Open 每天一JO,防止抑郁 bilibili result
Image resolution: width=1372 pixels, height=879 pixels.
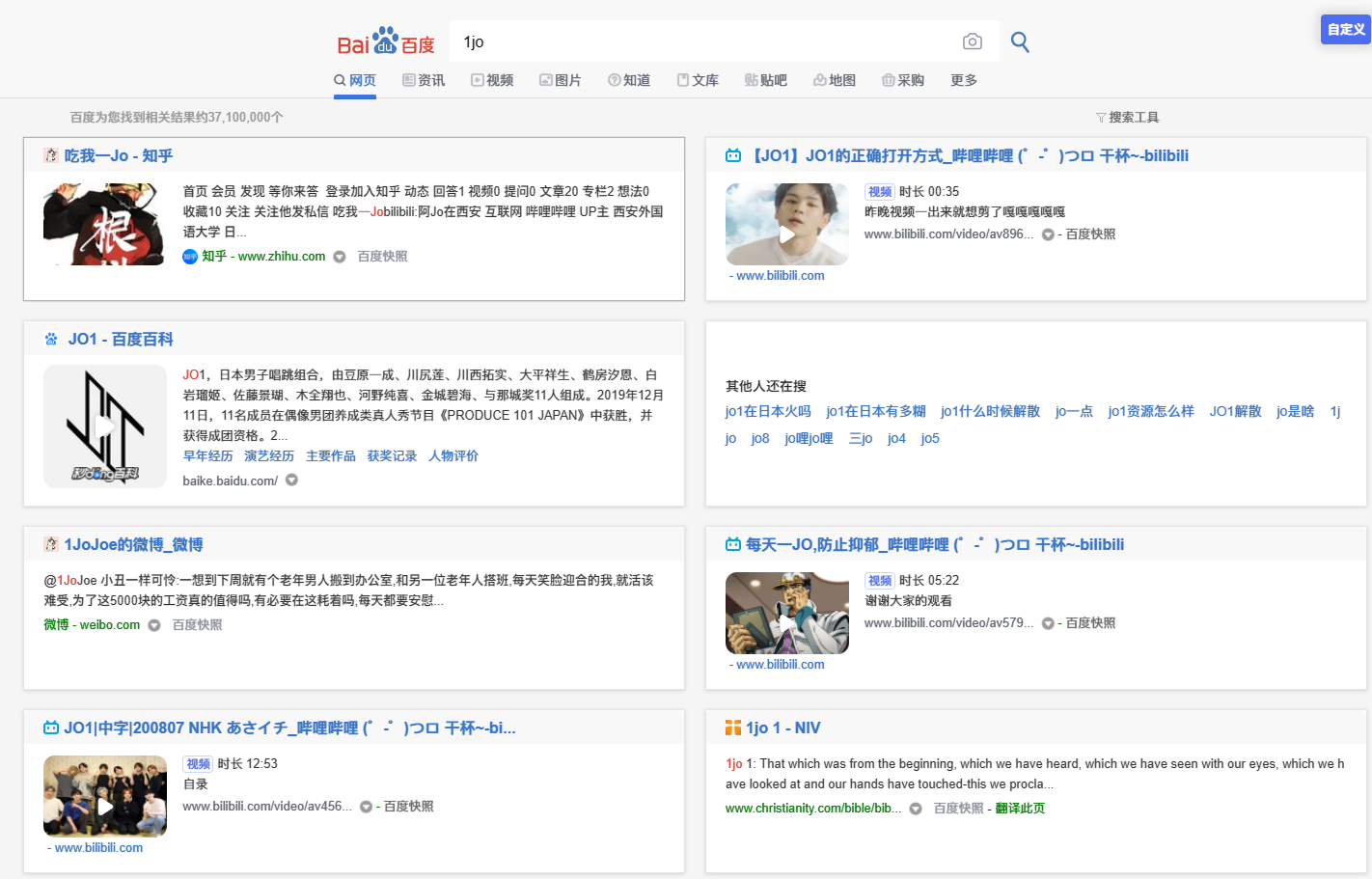pyautogui.click(x=935, y=544)
